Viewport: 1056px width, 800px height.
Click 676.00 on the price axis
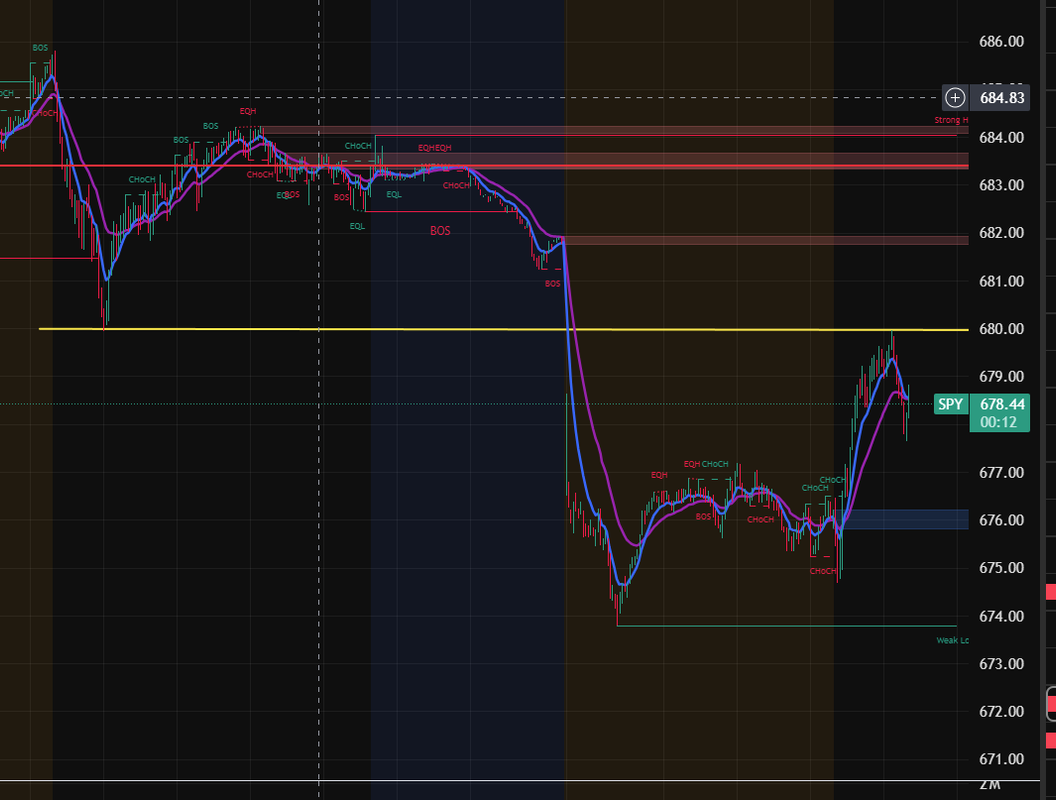pyautogui.click(x=1001, y=521)
